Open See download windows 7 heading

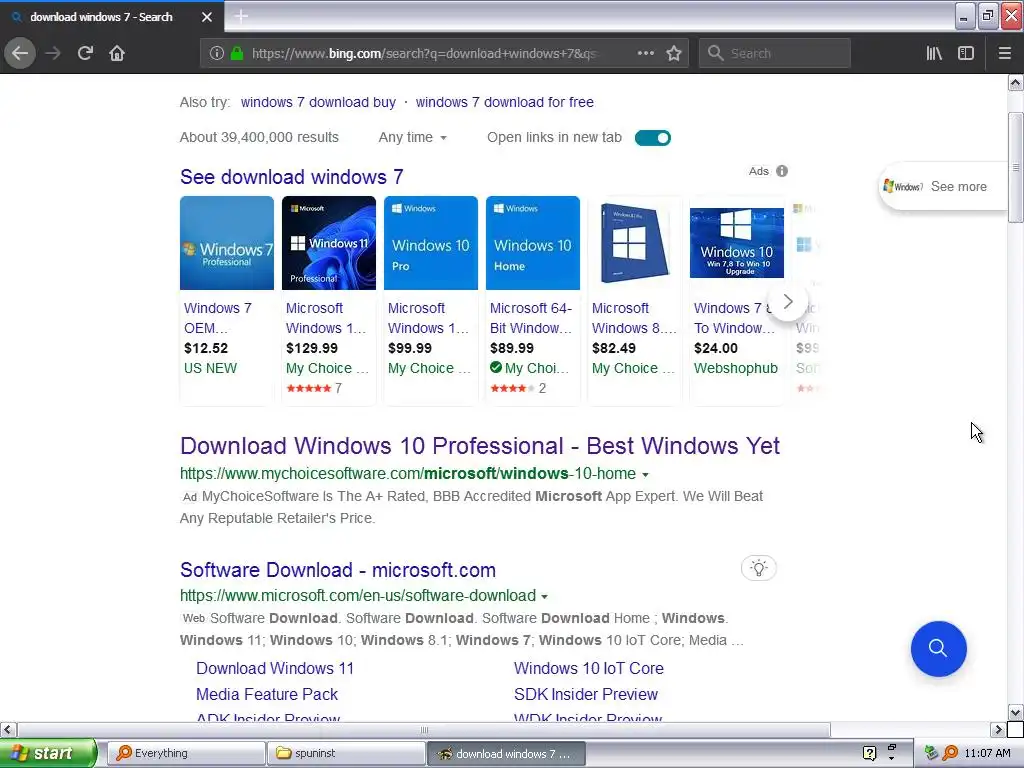tap(291, 177)
